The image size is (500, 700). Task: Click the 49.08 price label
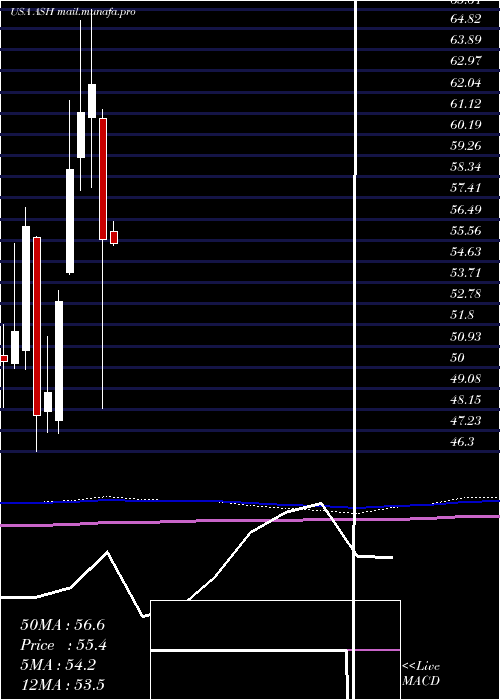[x=466, y=379]
